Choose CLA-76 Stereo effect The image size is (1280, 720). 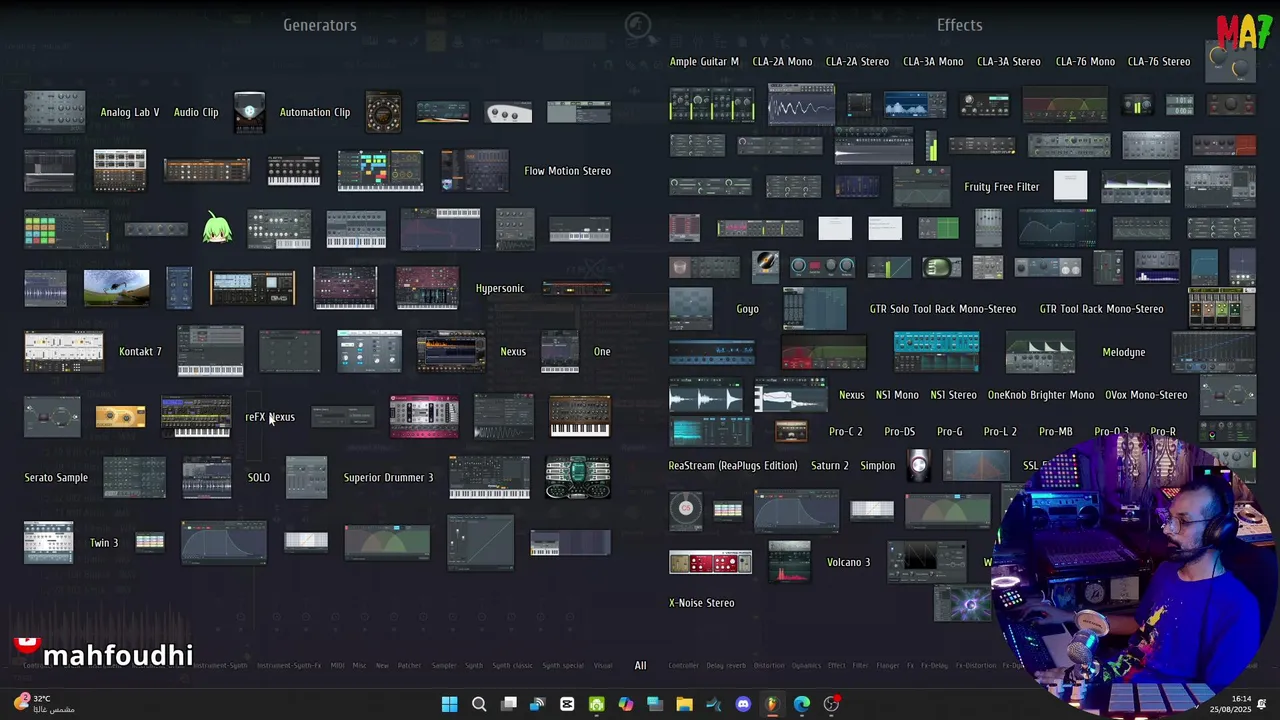point(1159,61)
